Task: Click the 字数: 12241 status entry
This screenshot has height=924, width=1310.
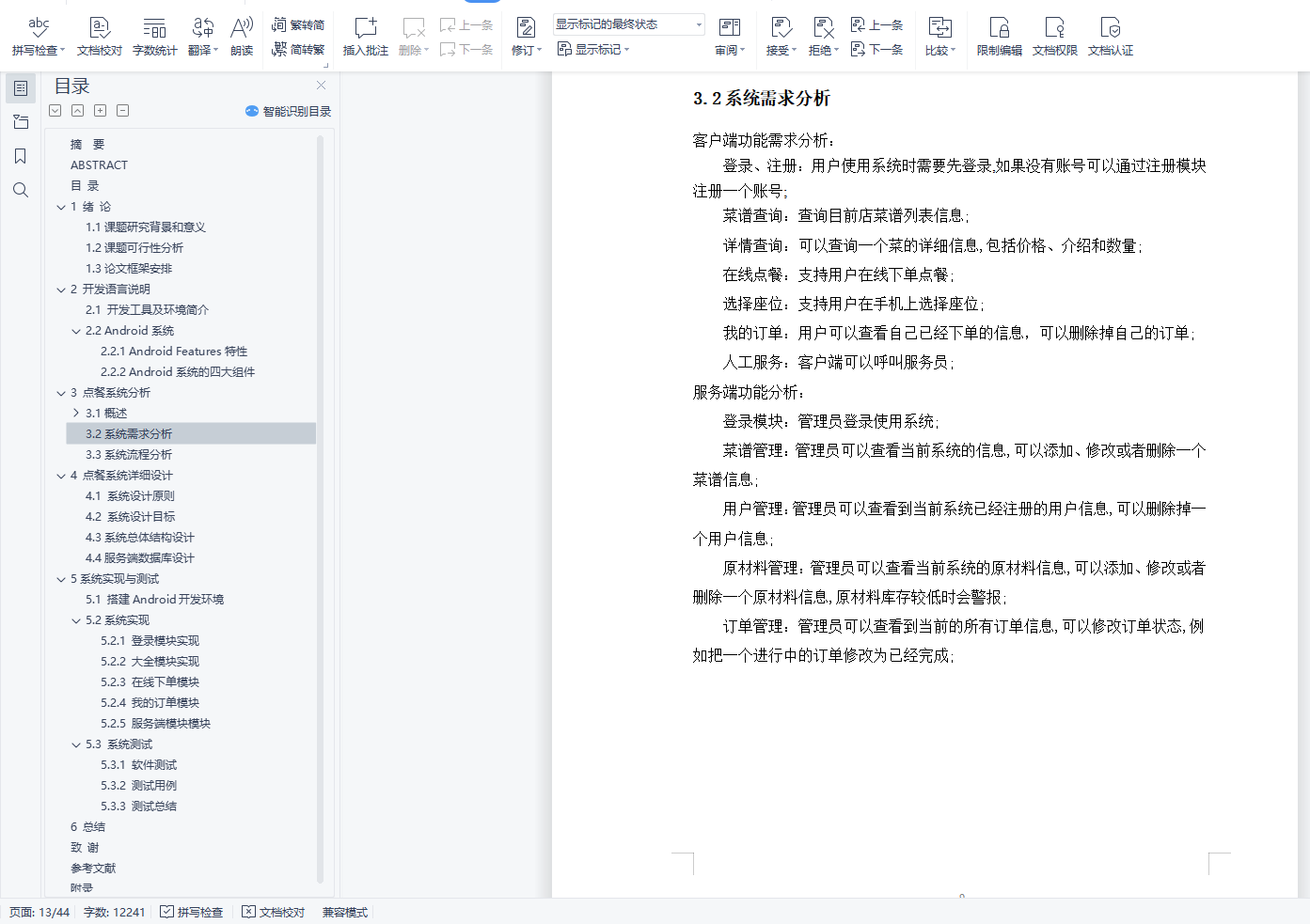Action: tap(115, 912)
